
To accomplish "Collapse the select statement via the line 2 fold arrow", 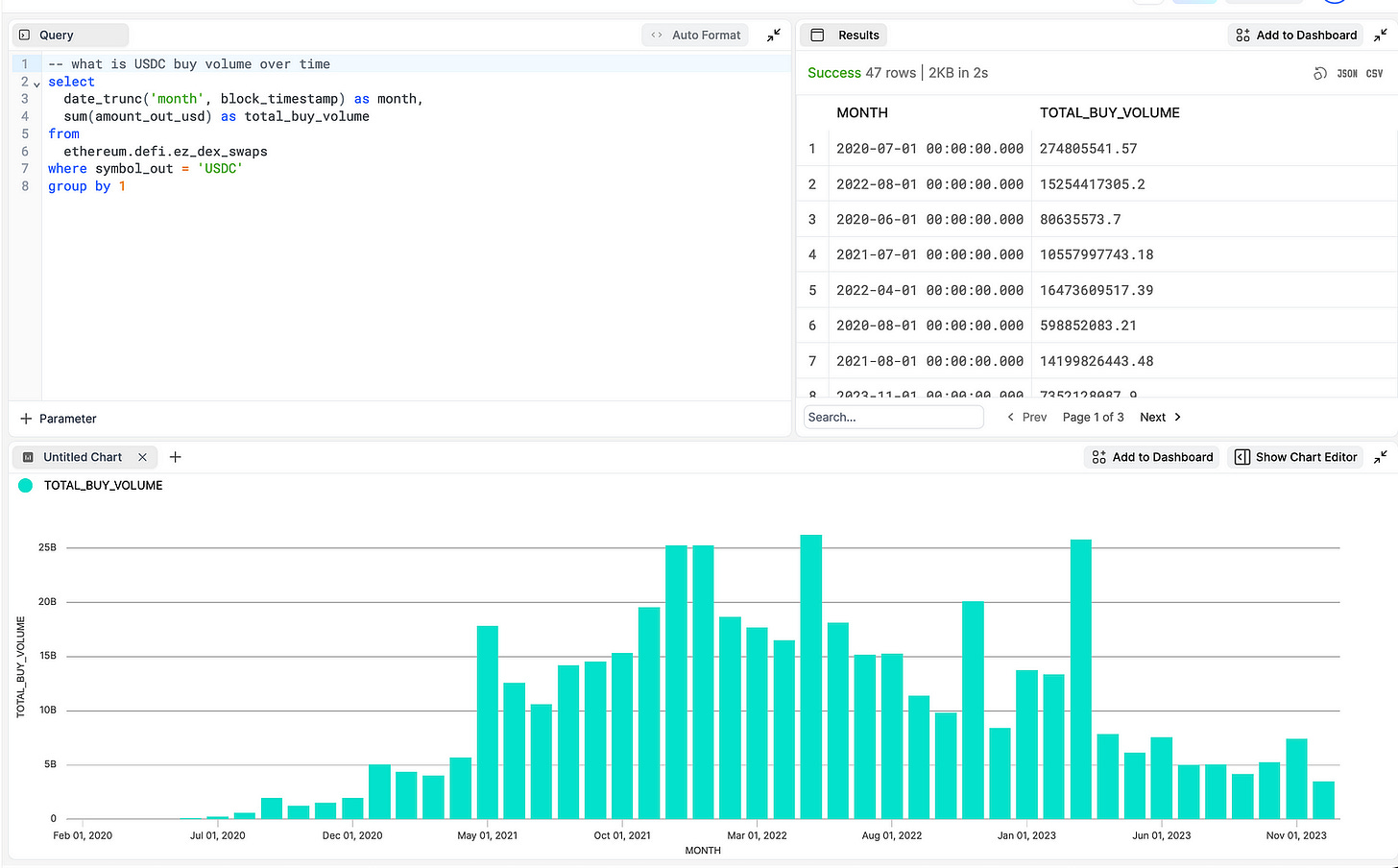I will point(36,84).
